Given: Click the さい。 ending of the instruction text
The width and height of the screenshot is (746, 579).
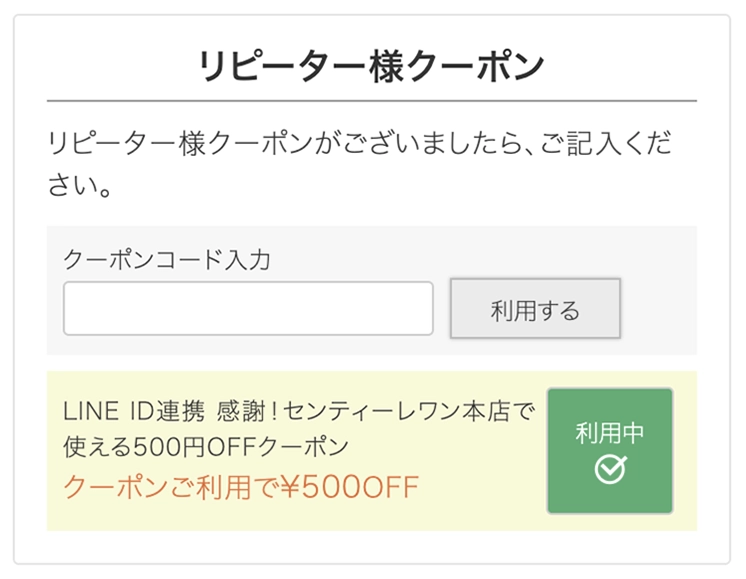Looking at the screenshot, I should 80,185.
